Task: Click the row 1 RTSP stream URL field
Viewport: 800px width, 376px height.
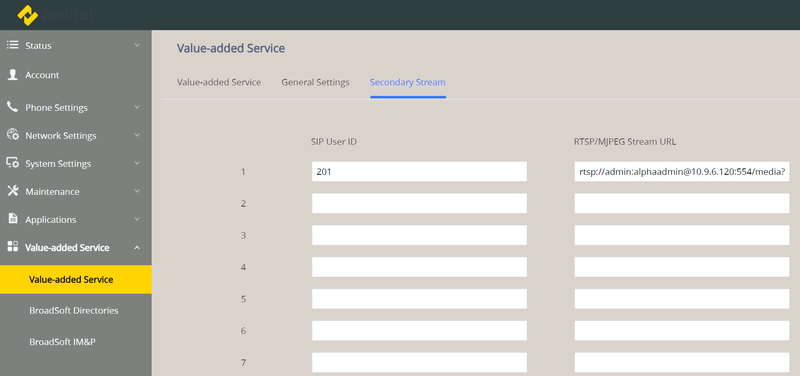Action: [x=682, y=171]
